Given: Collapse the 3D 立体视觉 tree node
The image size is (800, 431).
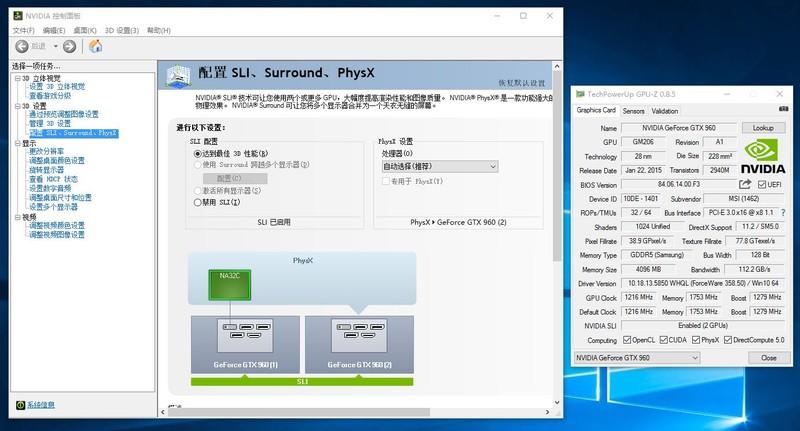Looking at the screenshot, I should (x=17, y=79).
